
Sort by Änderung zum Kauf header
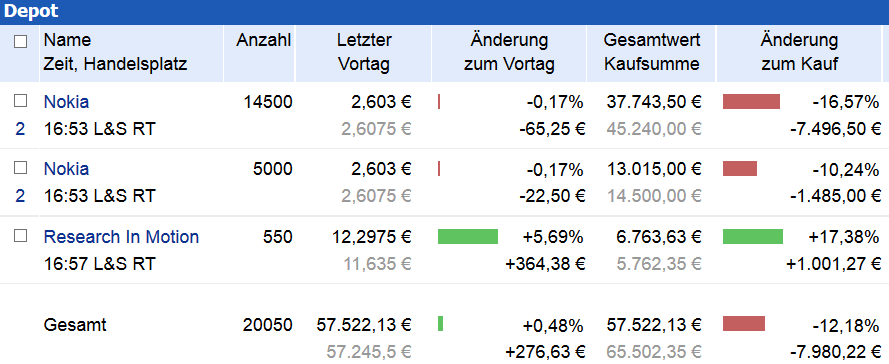click(799, 52)
